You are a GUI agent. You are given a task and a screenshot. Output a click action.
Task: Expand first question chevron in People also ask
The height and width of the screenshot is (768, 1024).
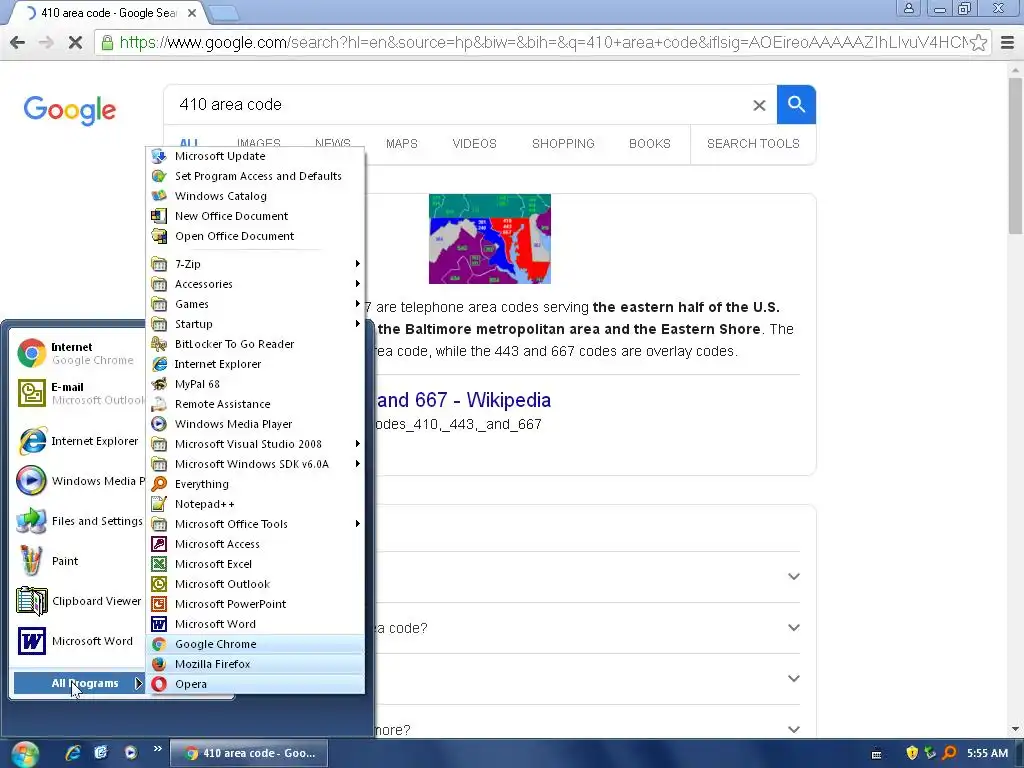(x=793, y=577)
